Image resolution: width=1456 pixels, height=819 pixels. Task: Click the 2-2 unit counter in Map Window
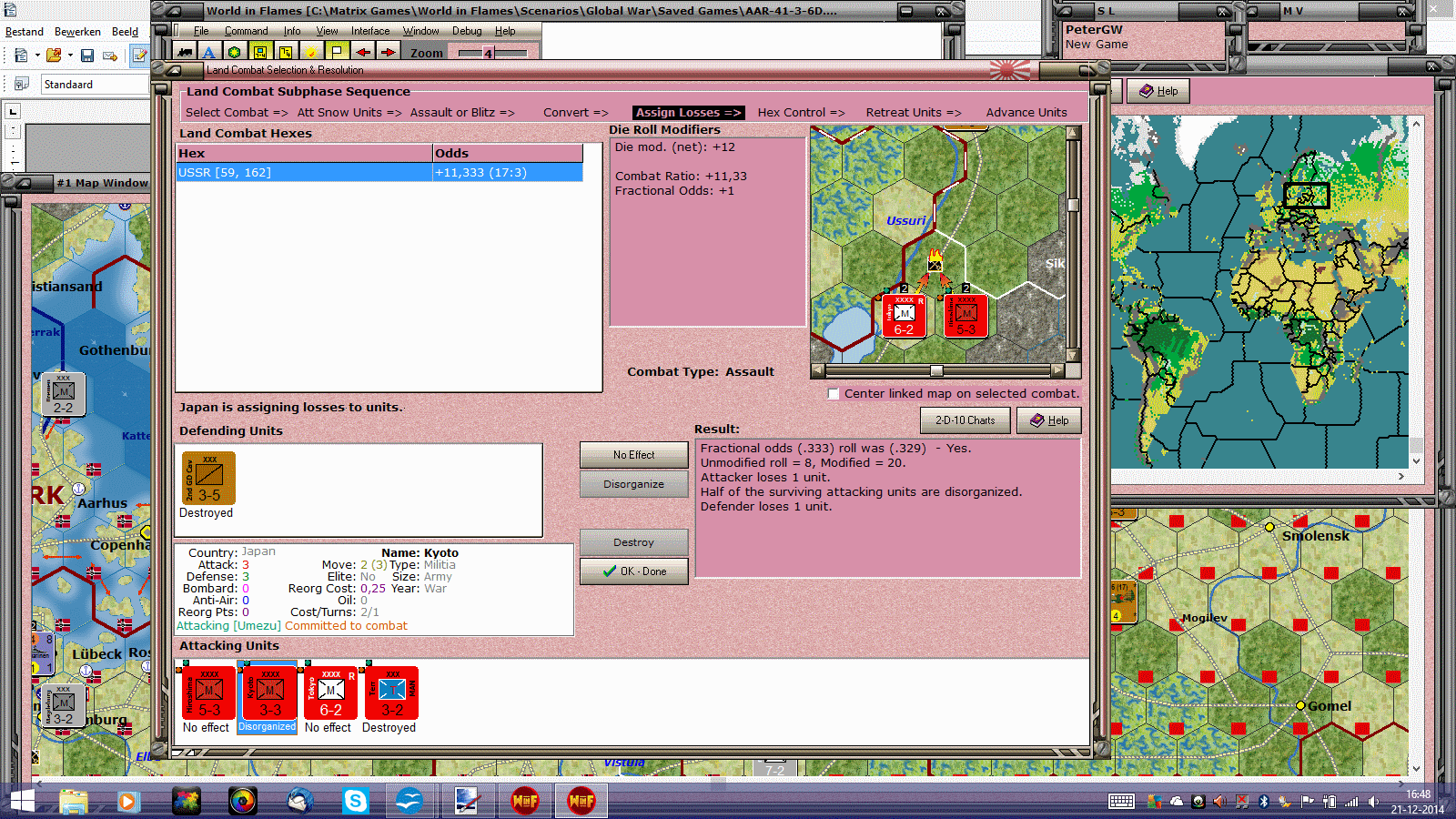pos(64,394)
